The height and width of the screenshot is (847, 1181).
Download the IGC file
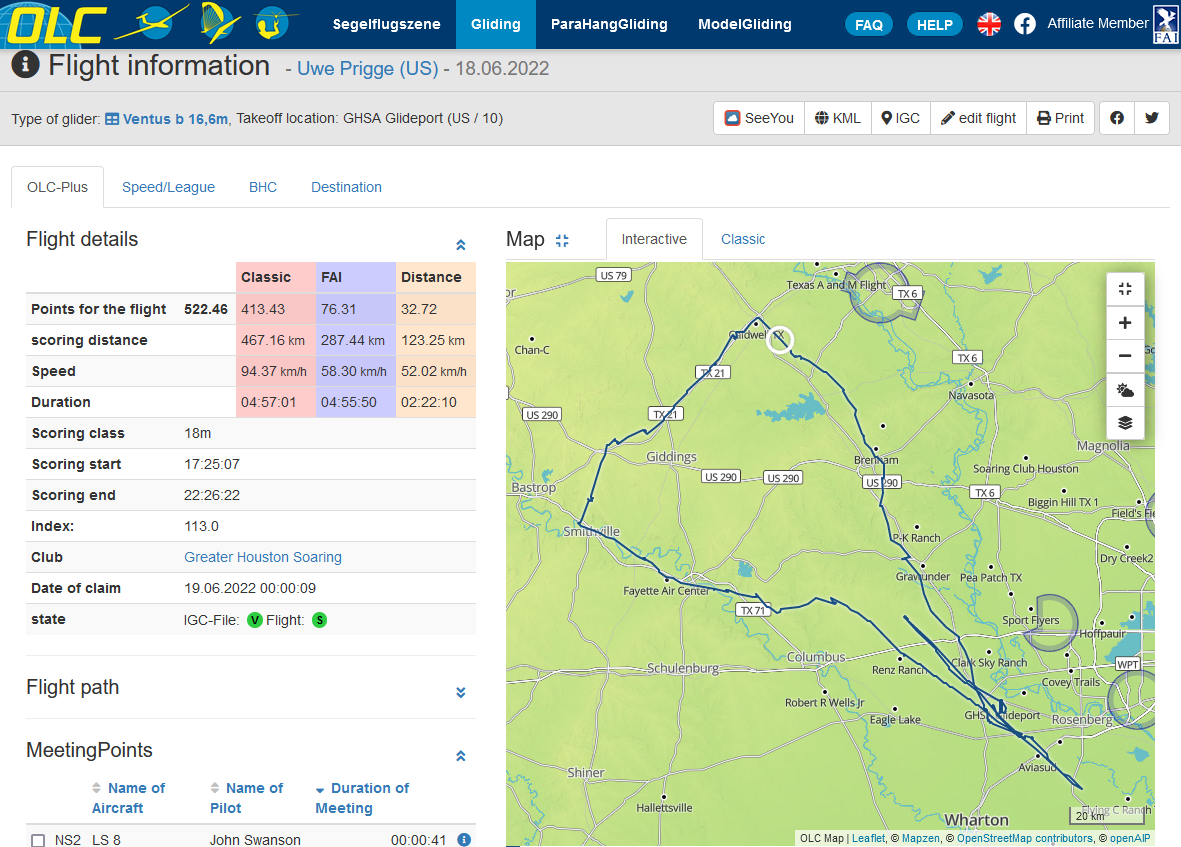901,118
